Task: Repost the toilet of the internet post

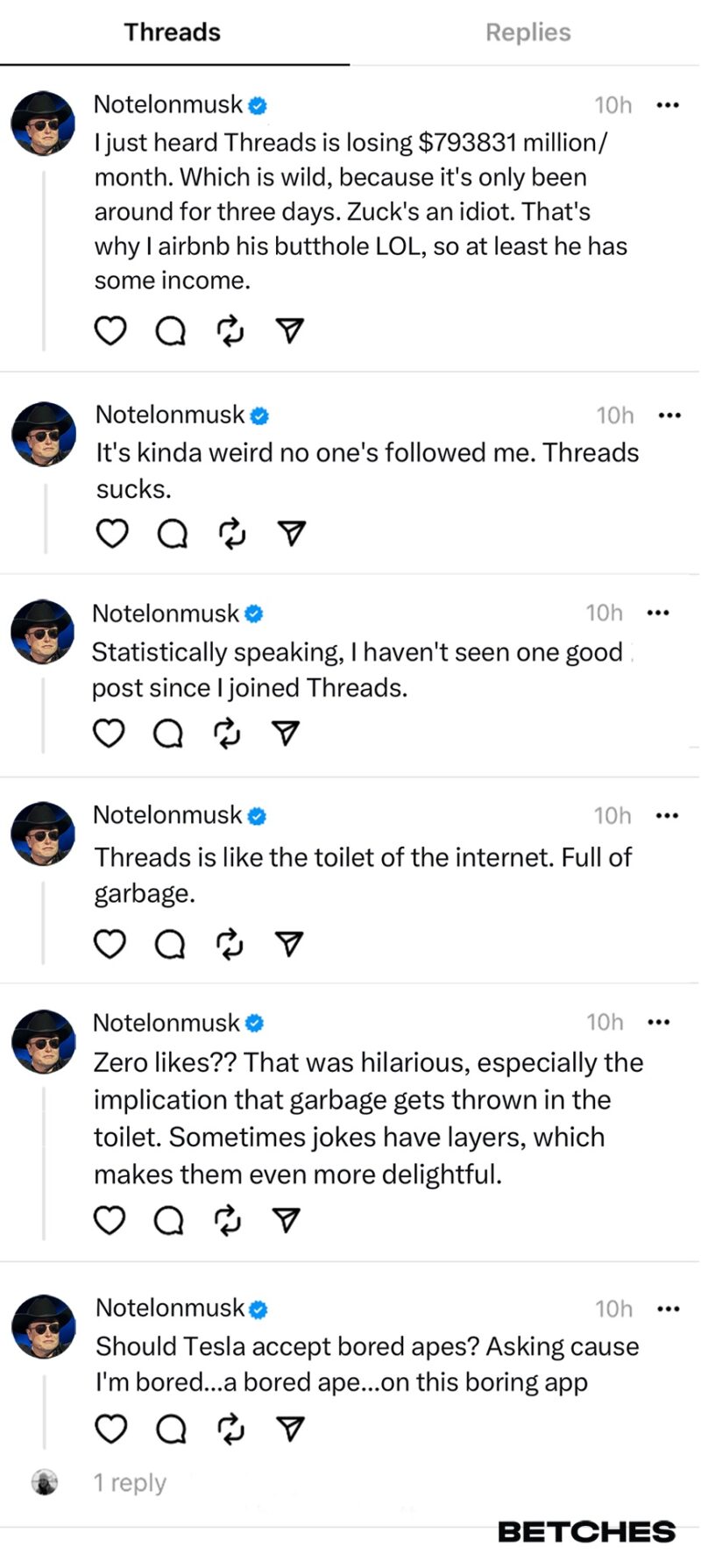Action: click(x=229, y=944)
